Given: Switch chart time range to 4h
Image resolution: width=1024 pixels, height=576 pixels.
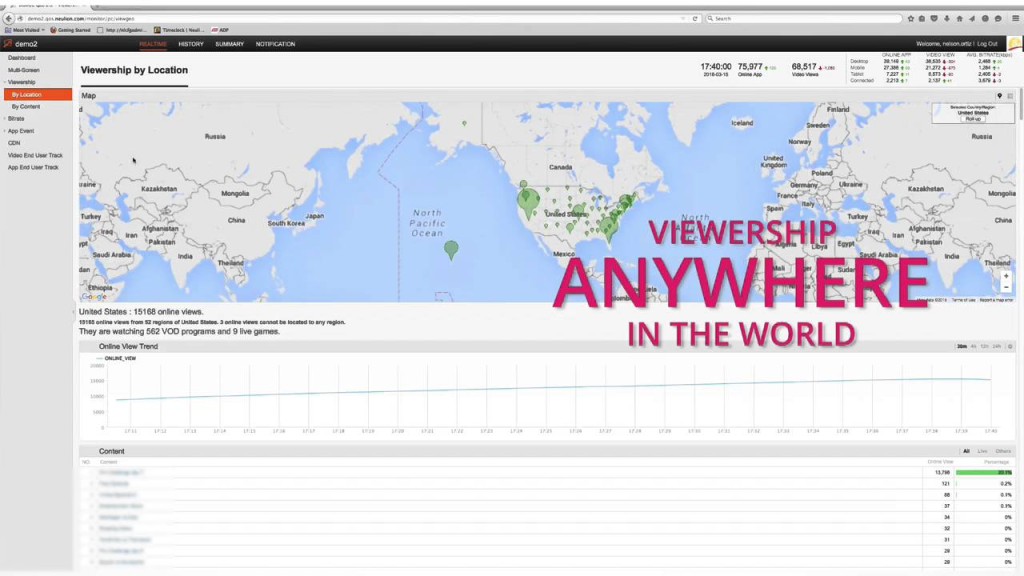Looking at the screenshot, I should coord(972,345).
